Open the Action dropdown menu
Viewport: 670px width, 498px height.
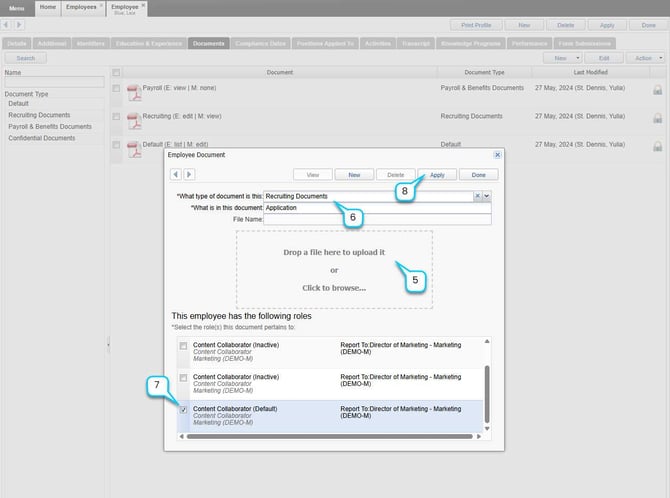[642, 58]
